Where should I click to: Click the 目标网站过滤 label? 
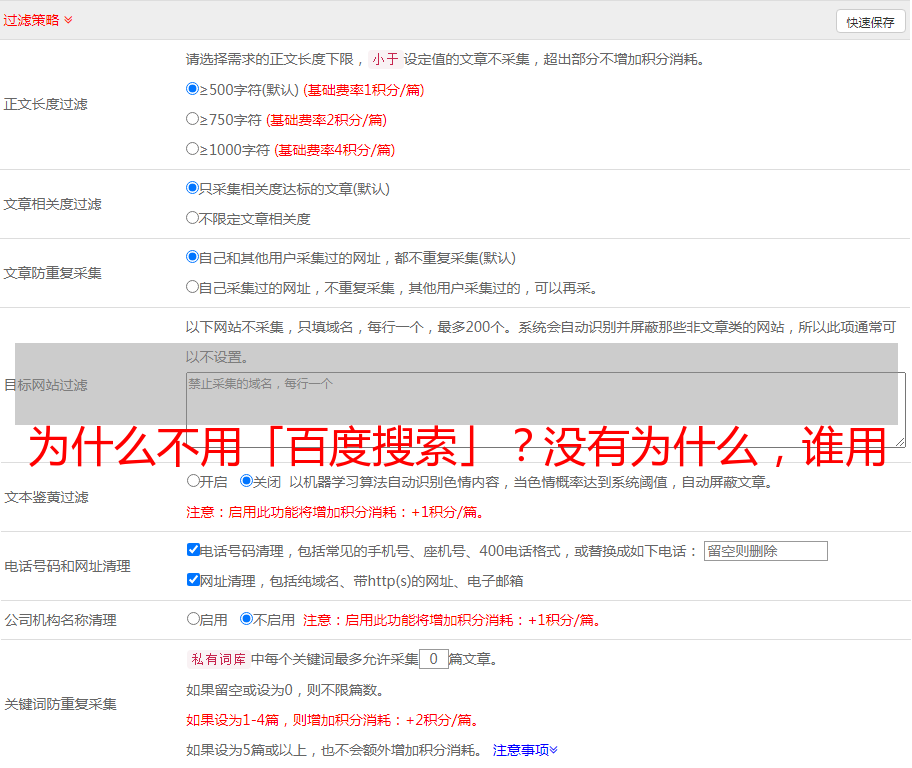coord(45,385)
